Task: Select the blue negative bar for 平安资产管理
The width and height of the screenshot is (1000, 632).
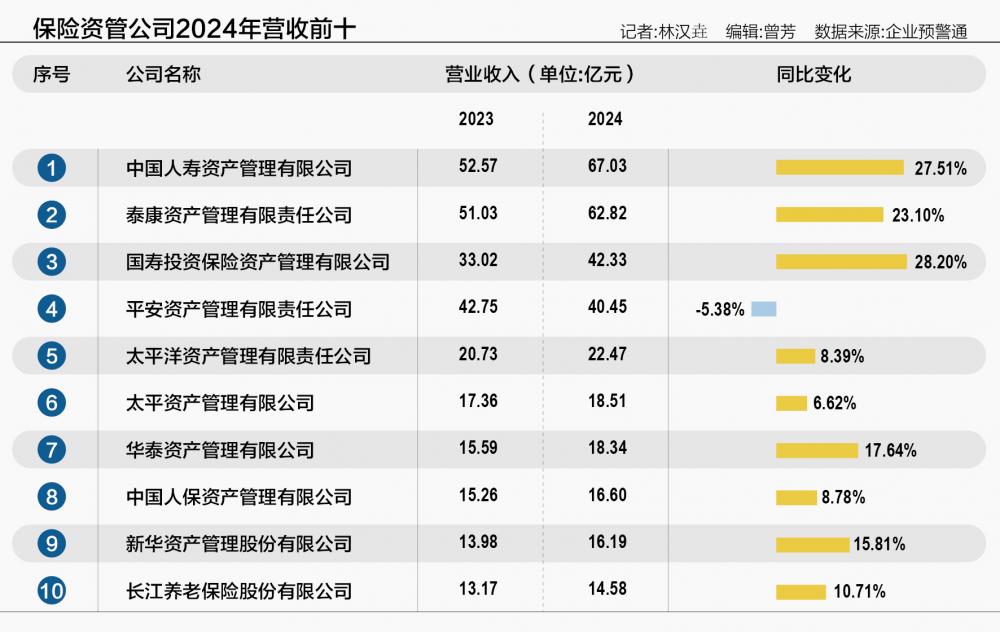Action: [764, 309]
